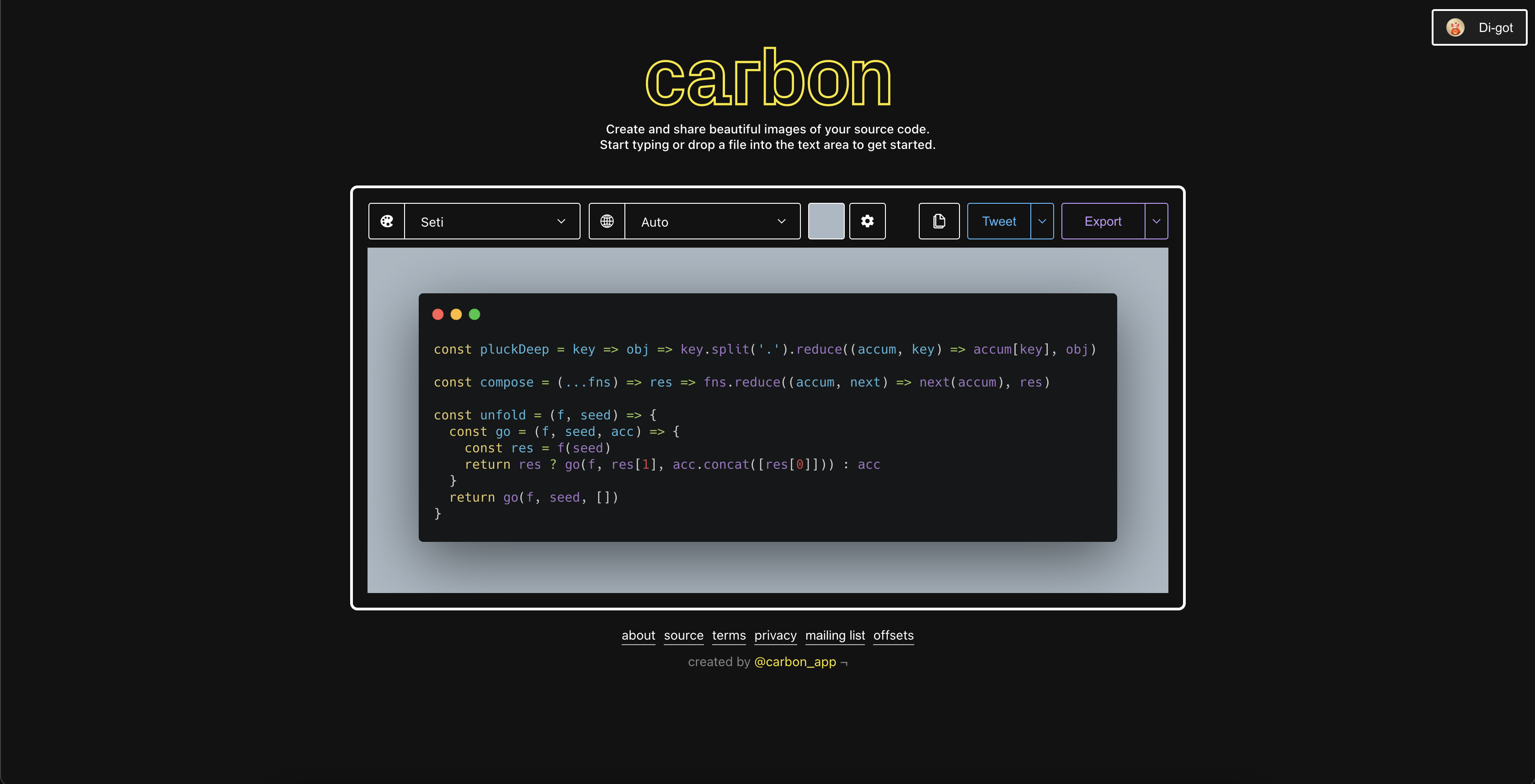Open settings via the gear icon
This screenshot has height=784, width=1535.
click(867, 221)
